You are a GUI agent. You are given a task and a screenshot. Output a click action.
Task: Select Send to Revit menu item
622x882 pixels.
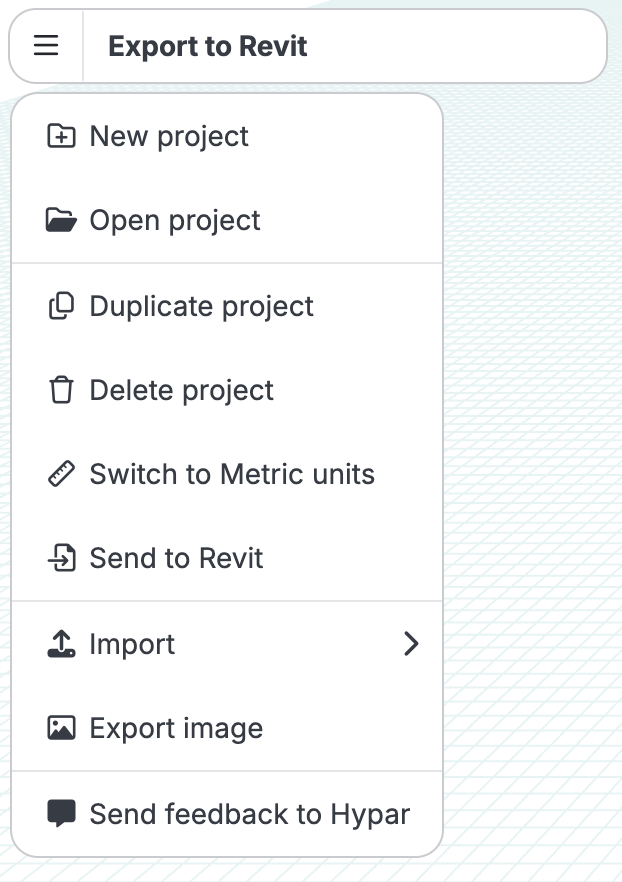[x=227, y=558]
